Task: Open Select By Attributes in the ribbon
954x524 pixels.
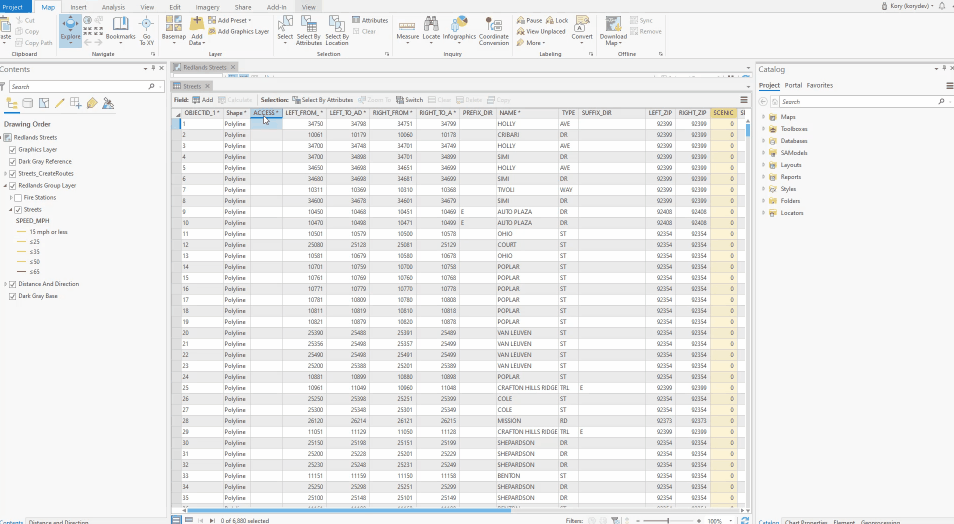Action: 309,30
